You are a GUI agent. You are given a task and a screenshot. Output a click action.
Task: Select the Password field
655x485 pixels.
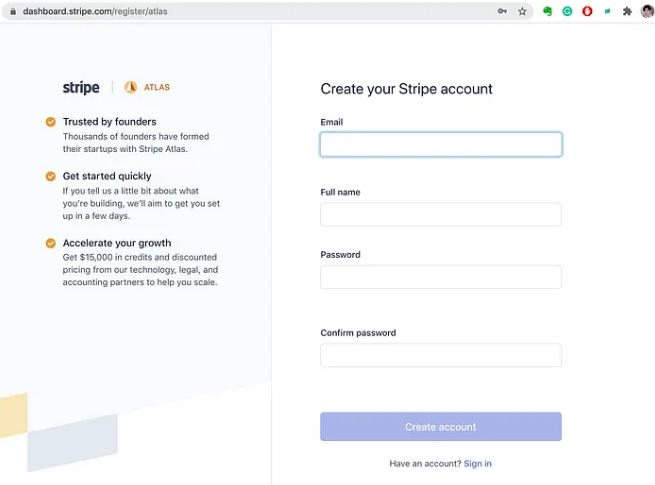[440, 277]
